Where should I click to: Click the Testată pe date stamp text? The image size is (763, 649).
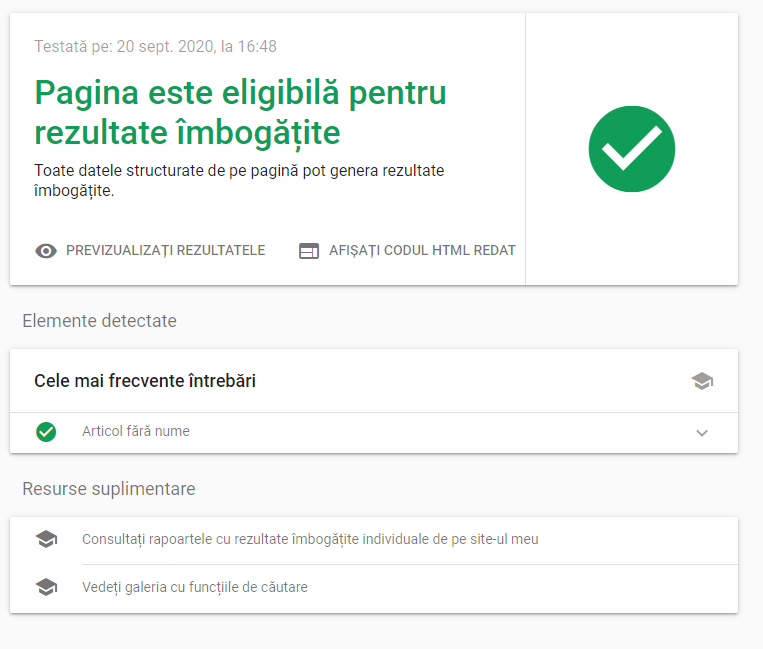(155, 46)
